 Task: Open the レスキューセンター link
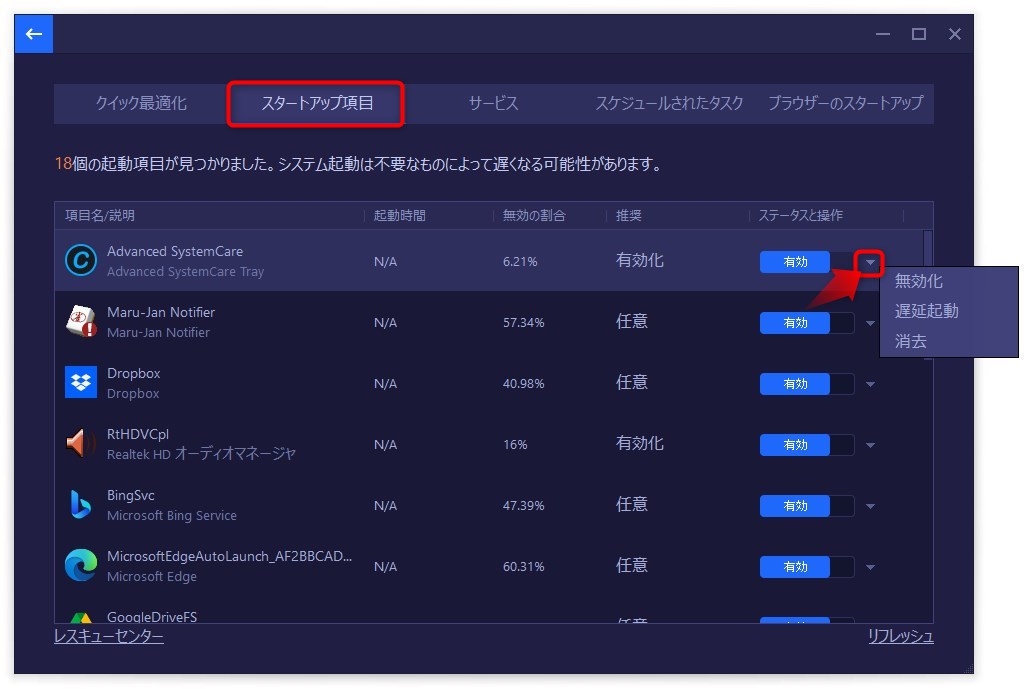tap(109, 636)
